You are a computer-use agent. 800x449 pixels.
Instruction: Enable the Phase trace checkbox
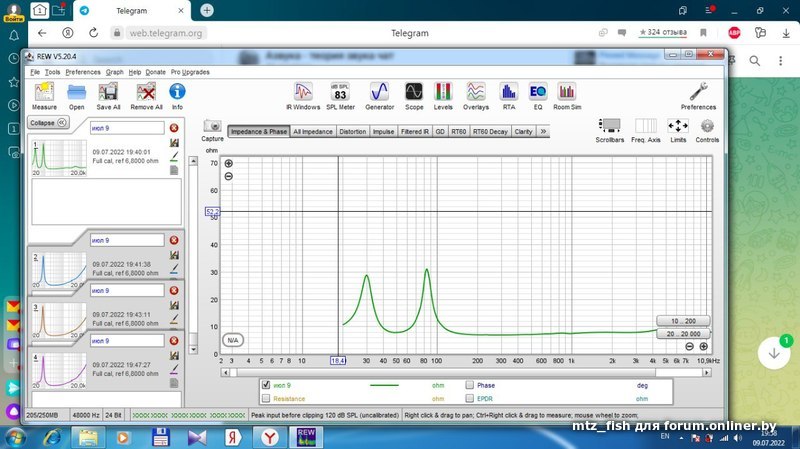tap(469, 385)
